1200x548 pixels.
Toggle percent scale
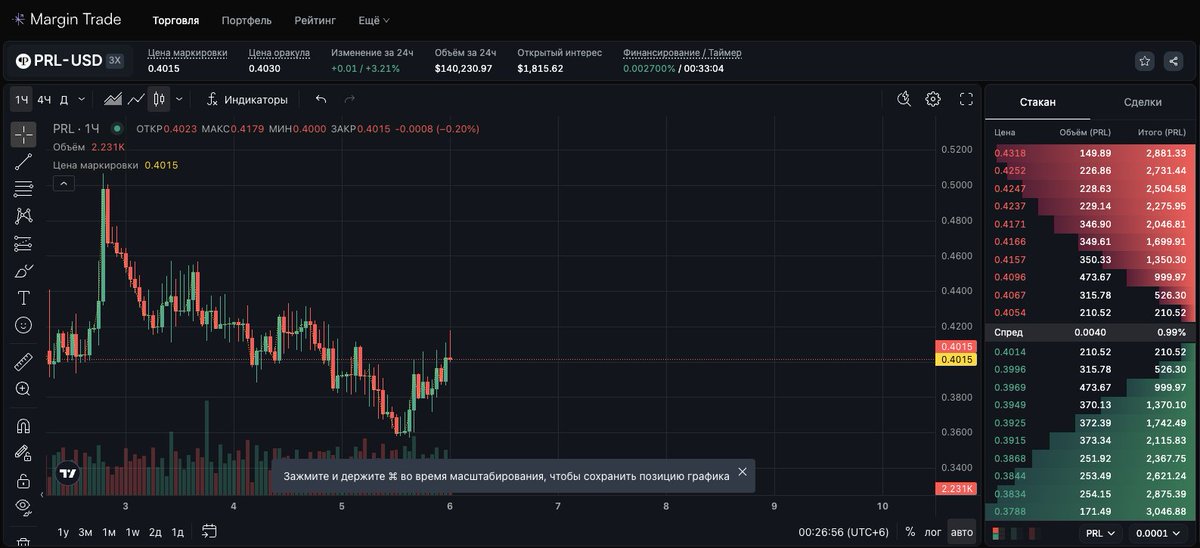(x=910, y=532)
